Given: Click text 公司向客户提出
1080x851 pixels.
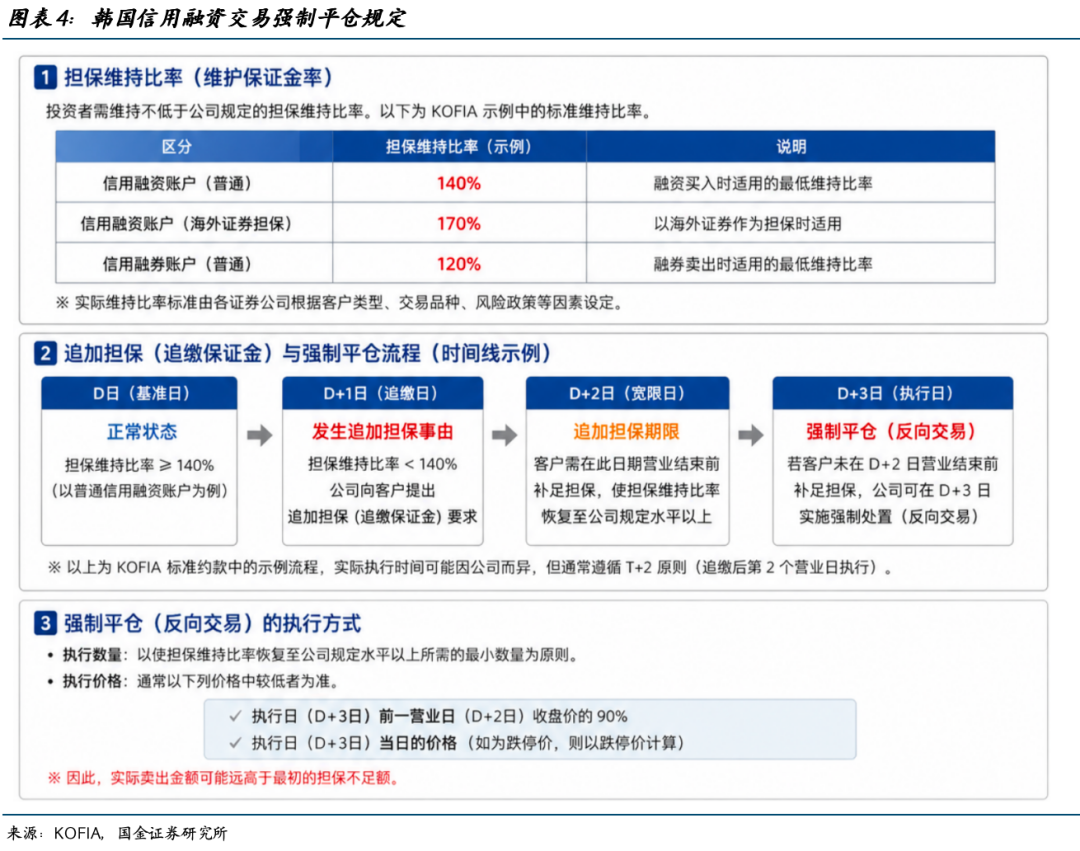Looking at the screenshot, I should click(382, 490).
